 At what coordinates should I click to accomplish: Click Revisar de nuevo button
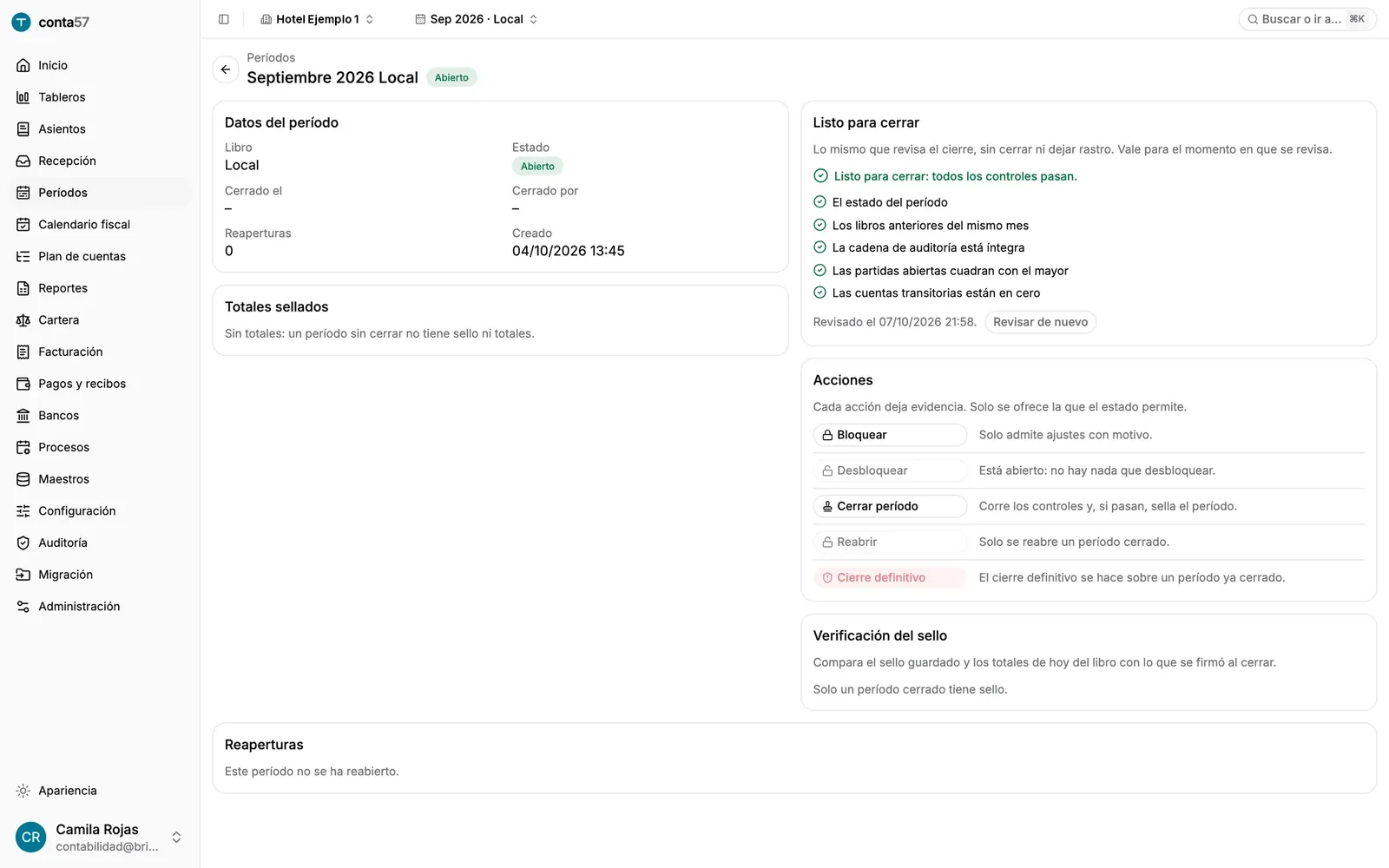(1040, 322)
